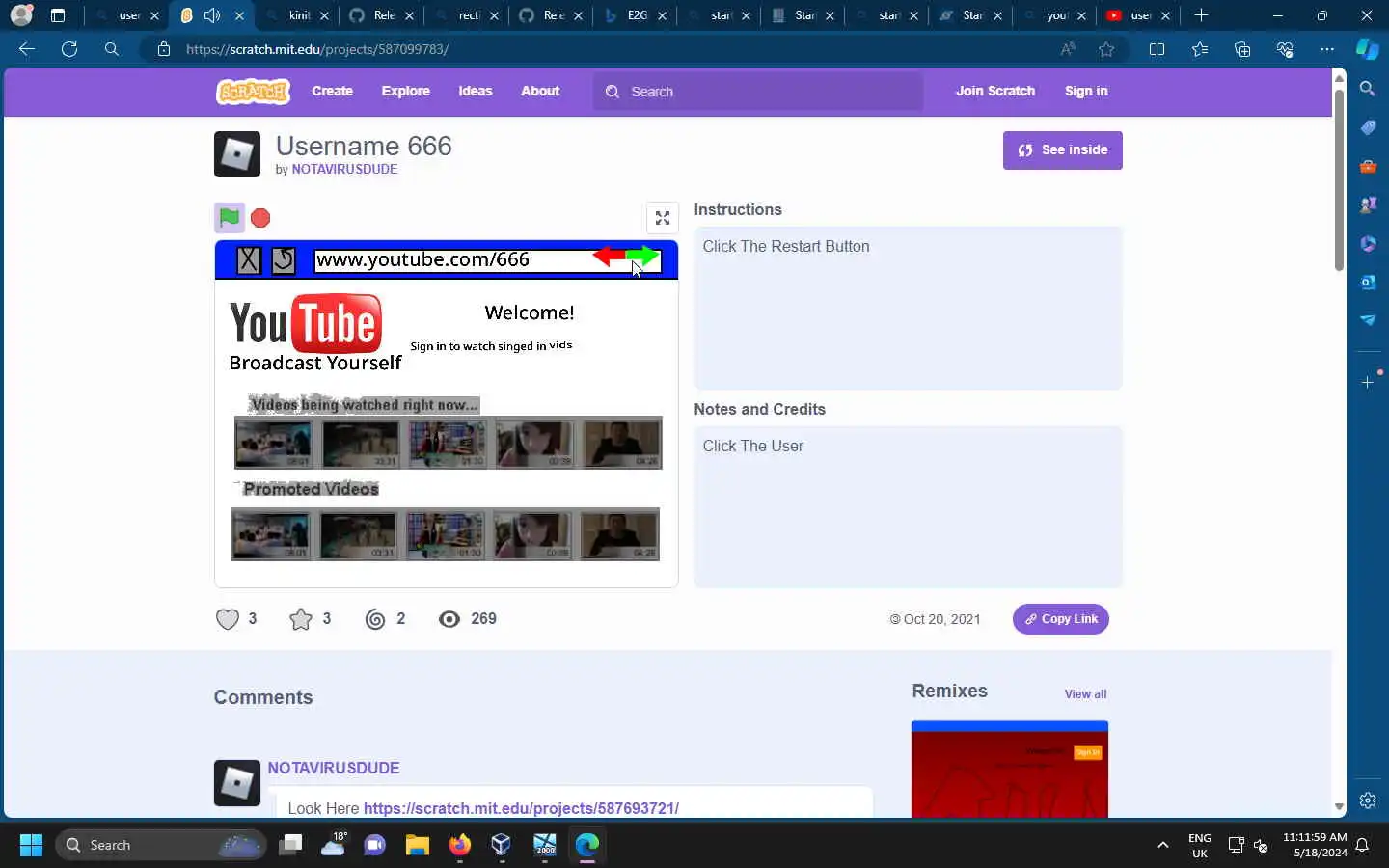Favorite this project with the star icon
The image size is (1389, 868).
click(x=301, y=619)
